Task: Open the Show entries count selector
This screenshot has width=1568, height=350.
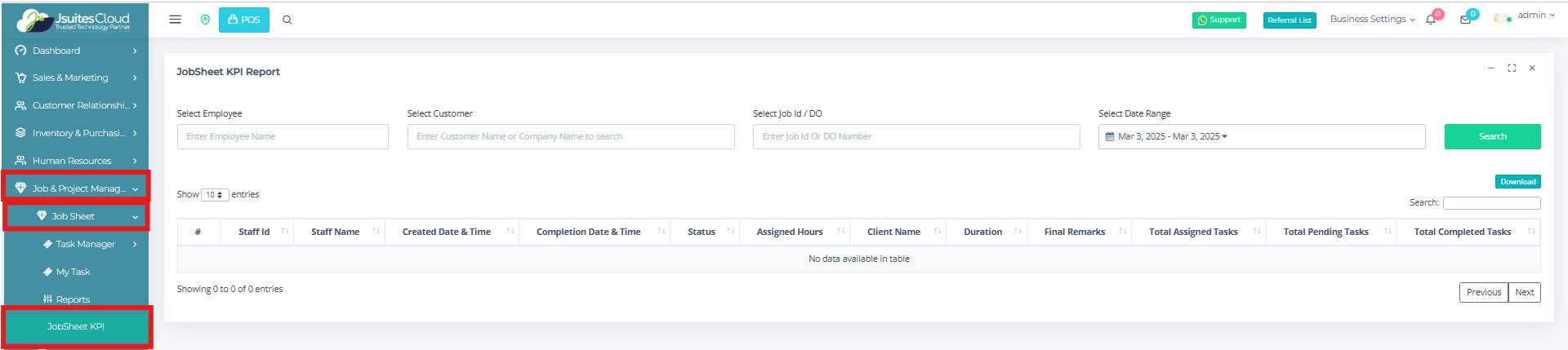Action: tap(215, 195)
